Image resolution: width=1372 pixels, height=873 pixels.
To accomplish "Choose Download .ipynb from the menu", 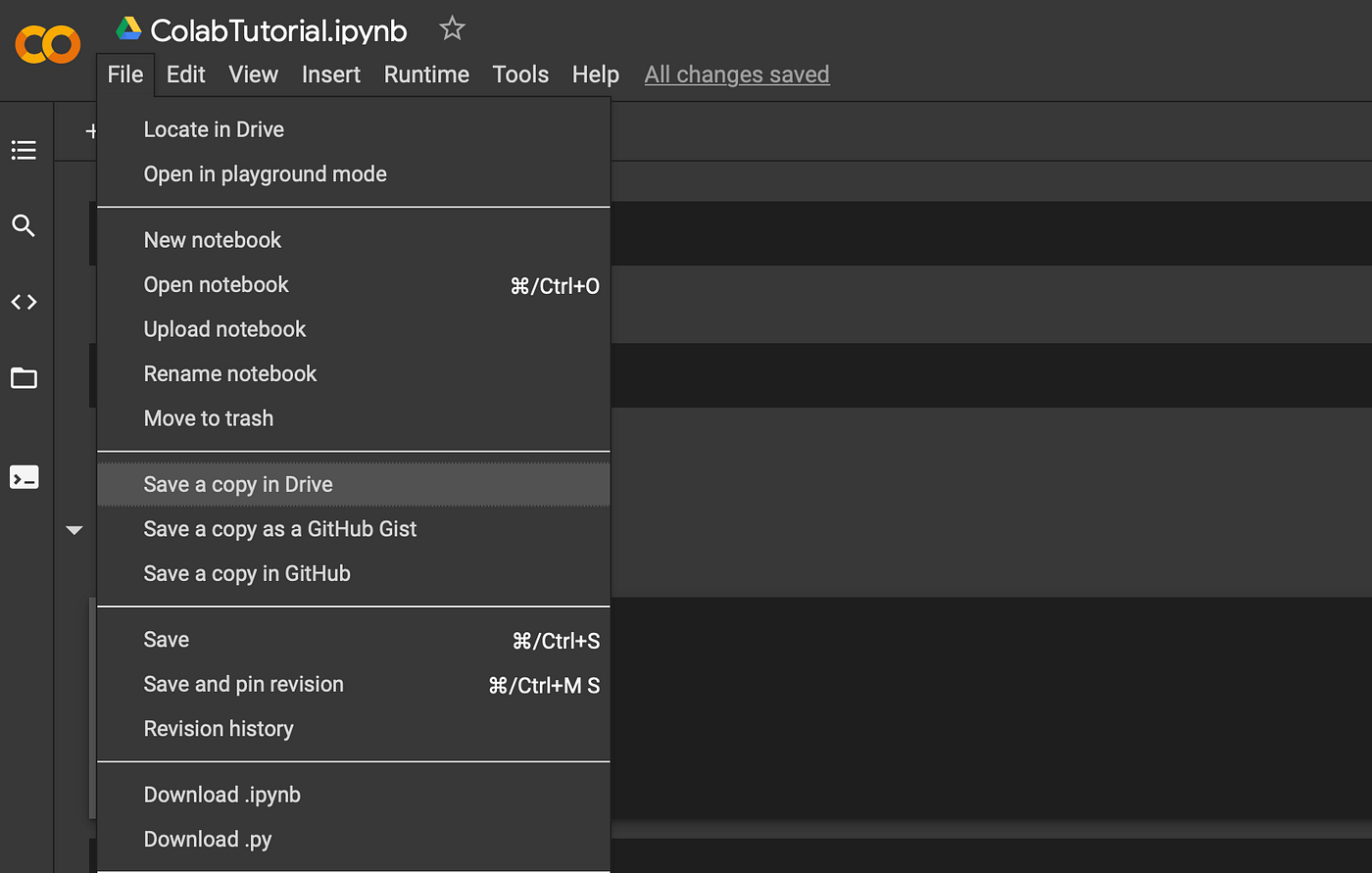I will (222, 795).
